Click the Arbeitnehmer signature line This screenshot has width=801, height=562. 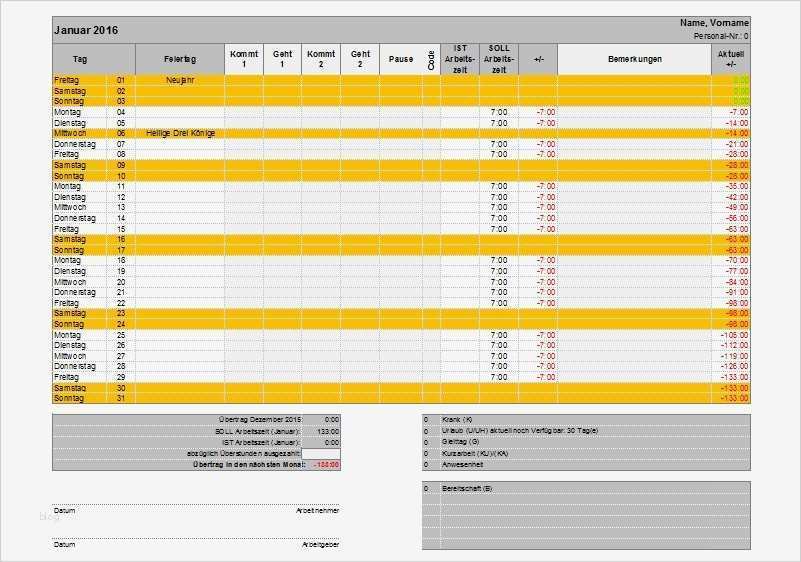coord(197,507)
